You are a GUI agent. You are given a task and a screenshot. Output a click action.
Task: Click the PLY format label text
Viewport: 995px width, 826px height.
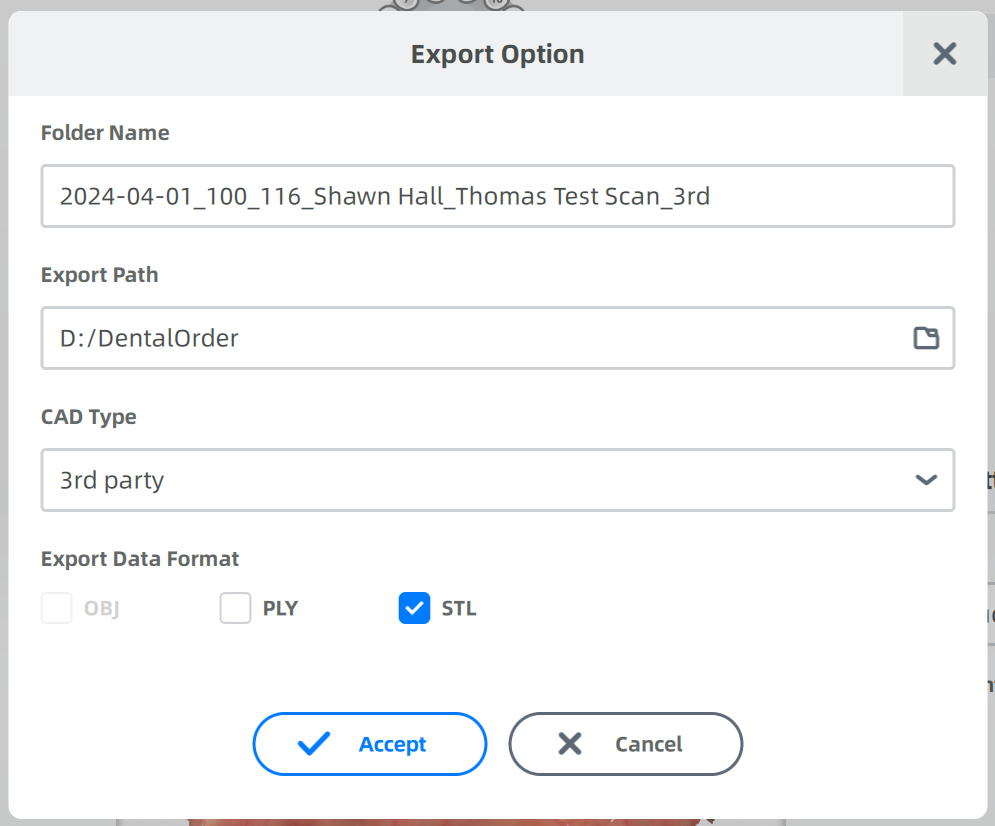280,608
